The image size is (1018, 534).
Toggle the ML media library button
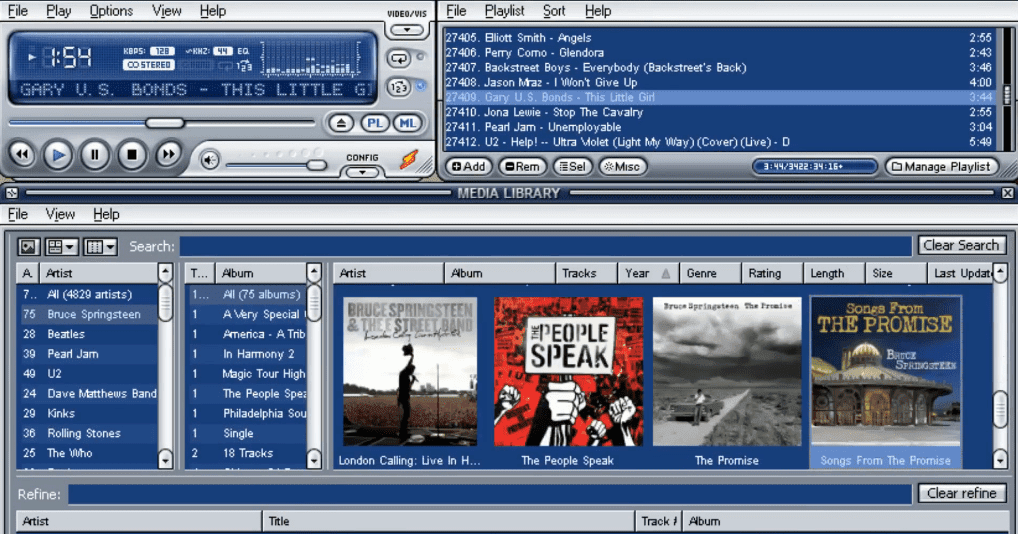click(408, 123)
